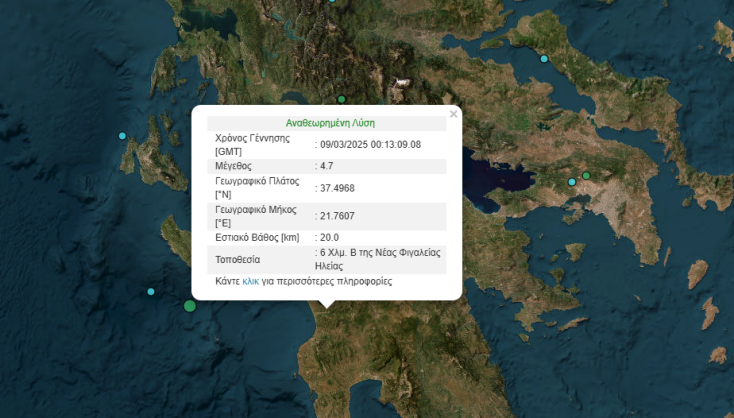Click the "Εστιακό Βάθος [km]" row label
Screen dimensions: 734x418
[257, 237]
